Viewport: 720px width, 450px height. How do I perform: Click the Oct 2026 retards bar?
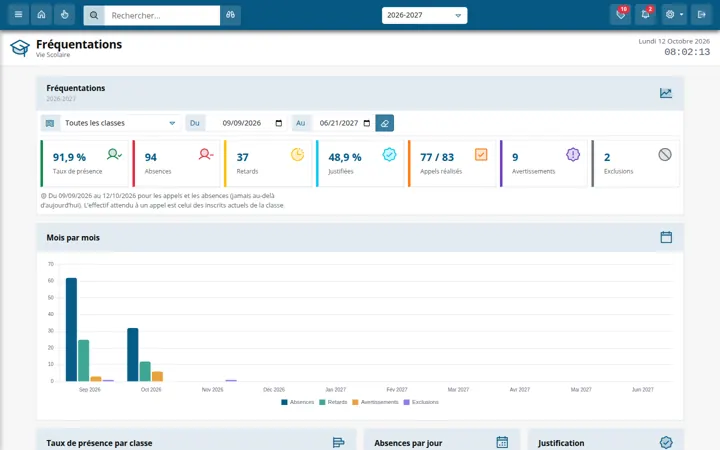(x=145, y=371)
